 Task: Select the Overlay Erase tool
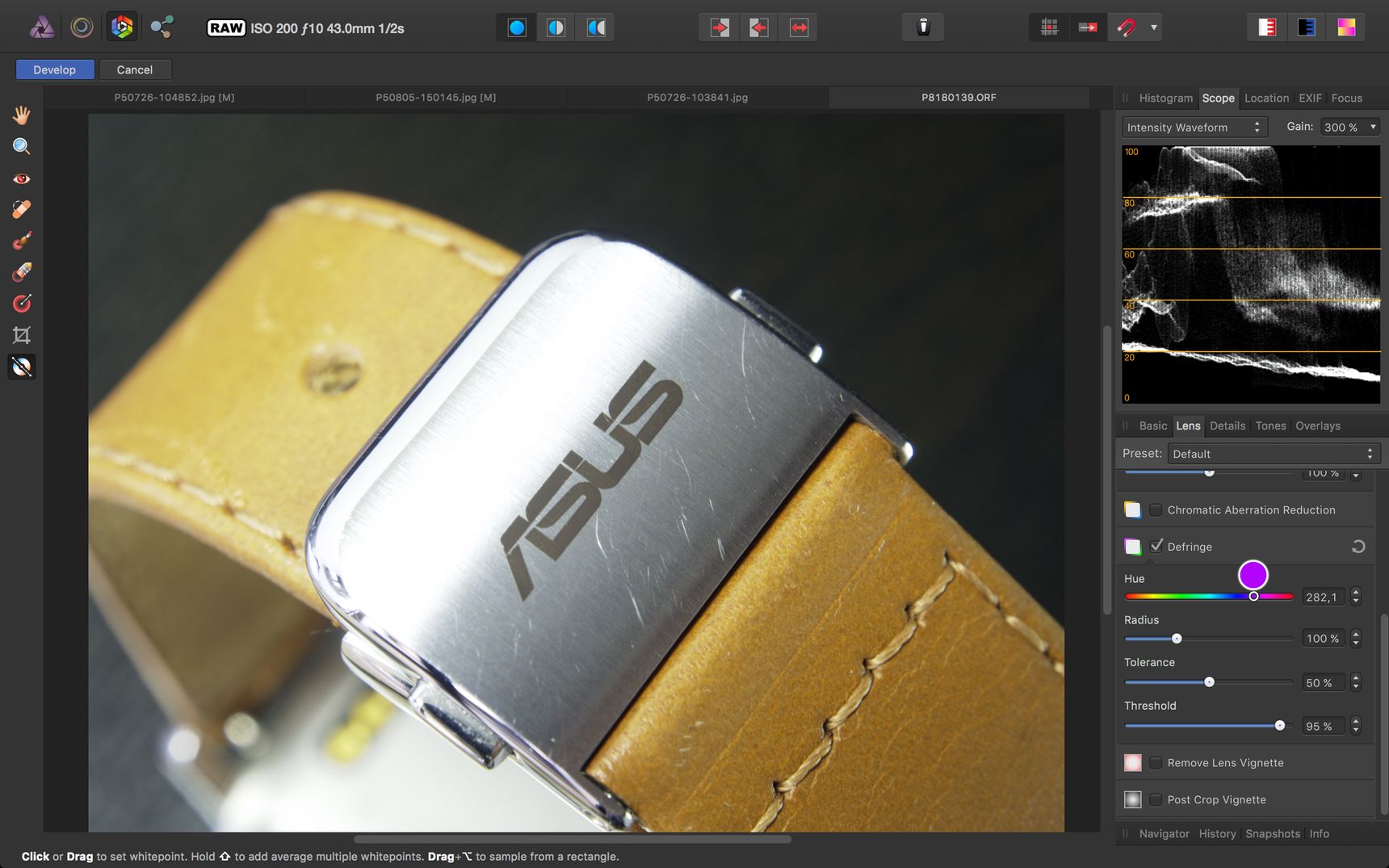tap(22, 272)
